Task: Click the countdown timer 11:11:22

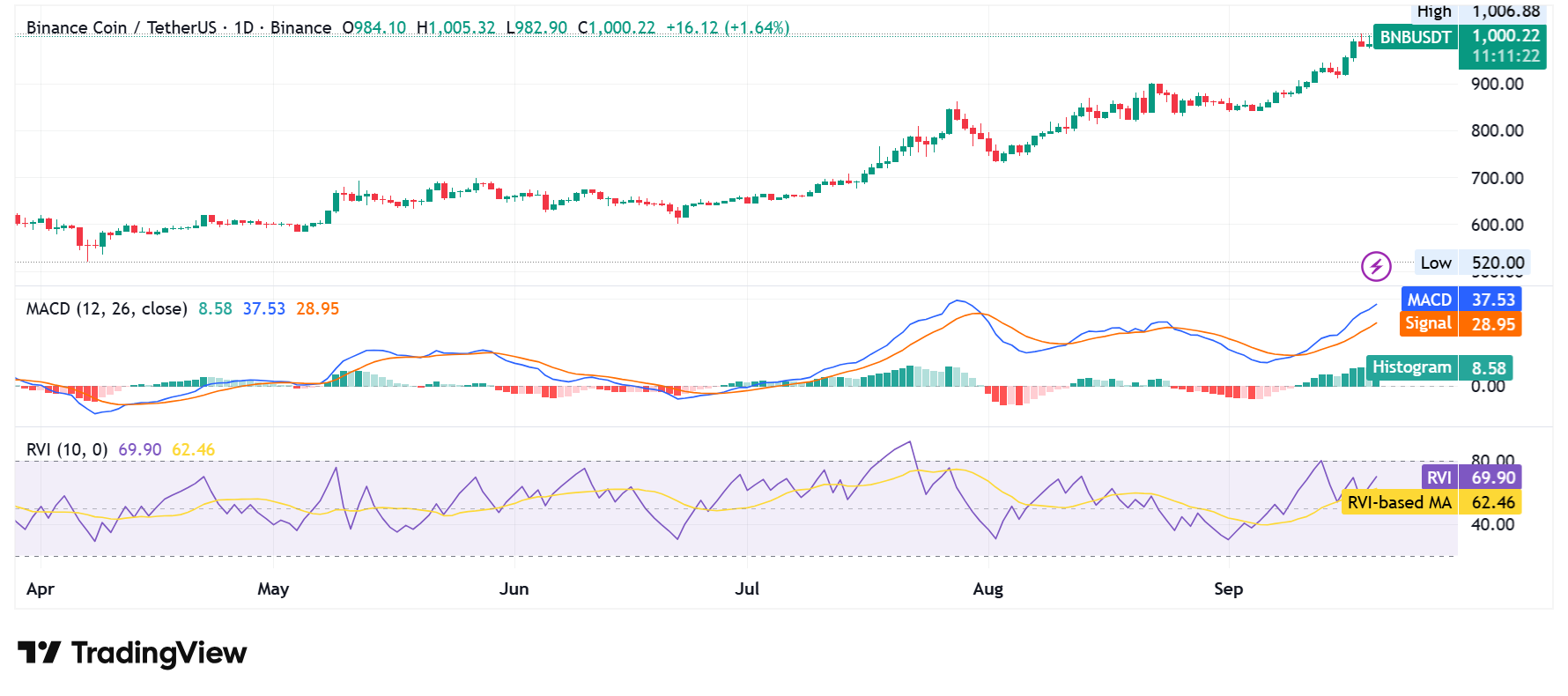Action: [x=1505, y=56]
